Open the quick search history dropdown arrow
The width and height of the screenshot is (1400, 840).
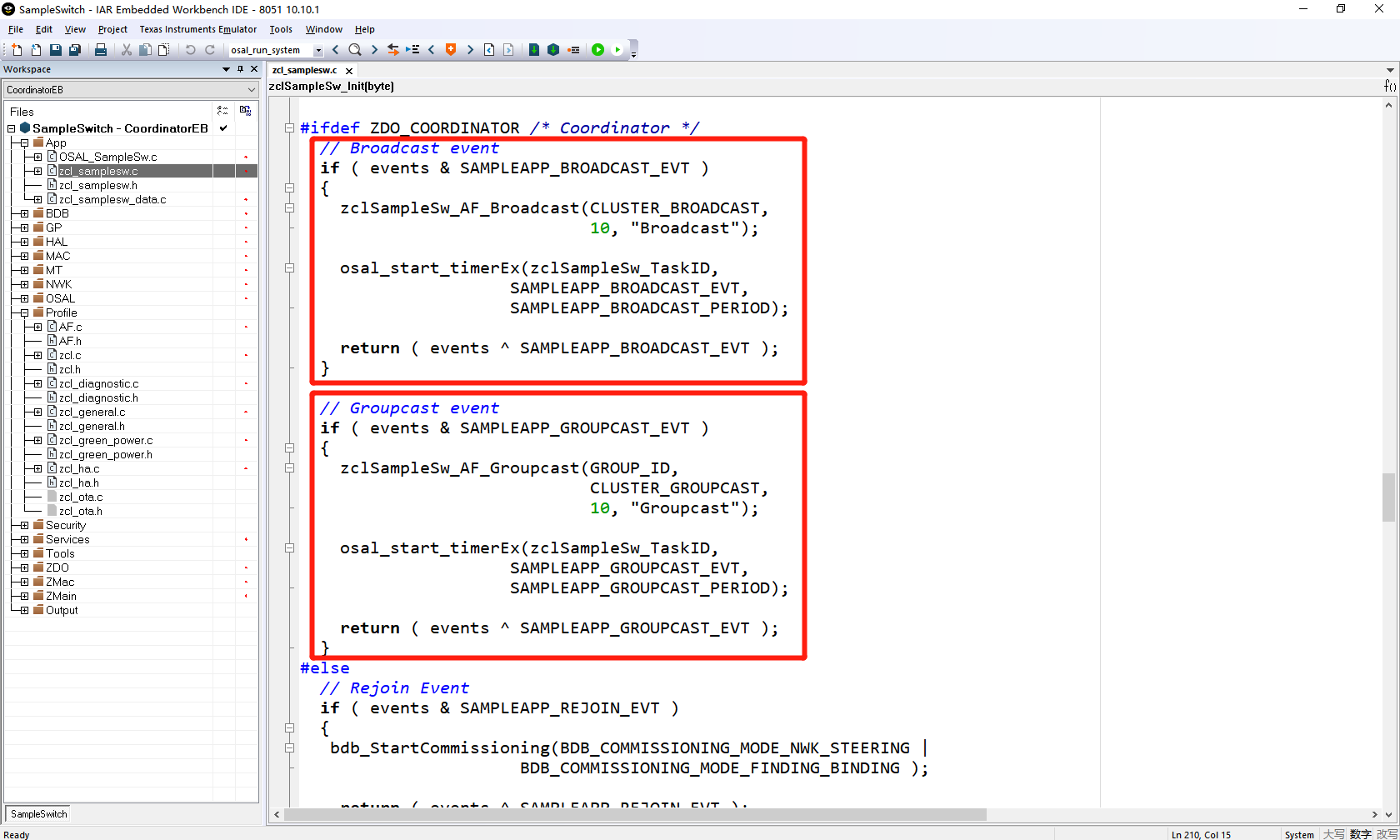pyautogui.click(x=318, y=51)
